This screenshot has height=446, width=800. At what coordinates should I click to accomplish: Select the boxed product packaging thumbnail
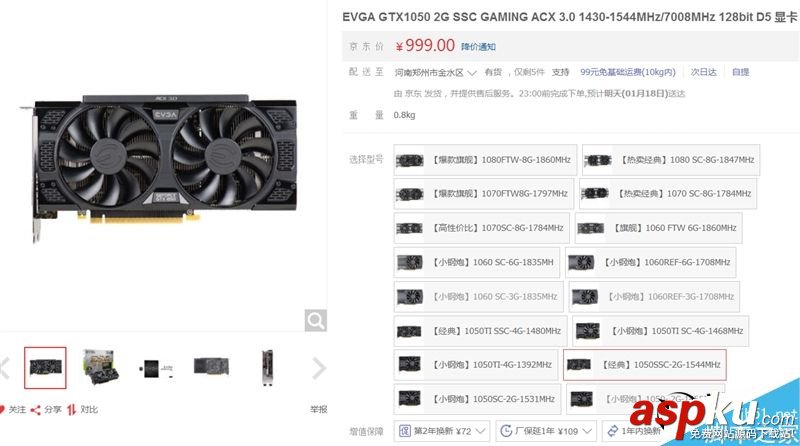pos(101,367)
